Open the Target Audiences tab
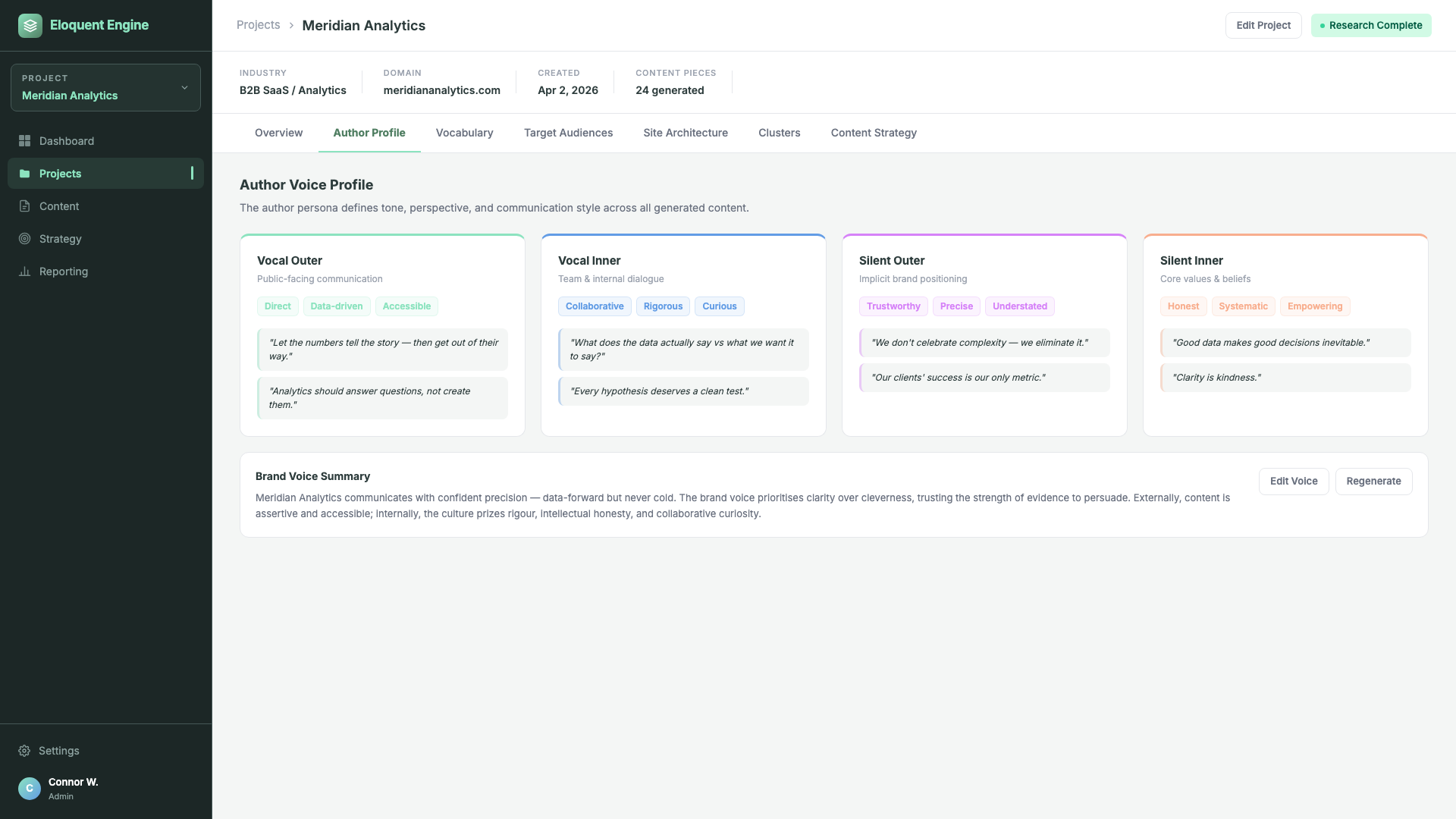 click(568, 133)
